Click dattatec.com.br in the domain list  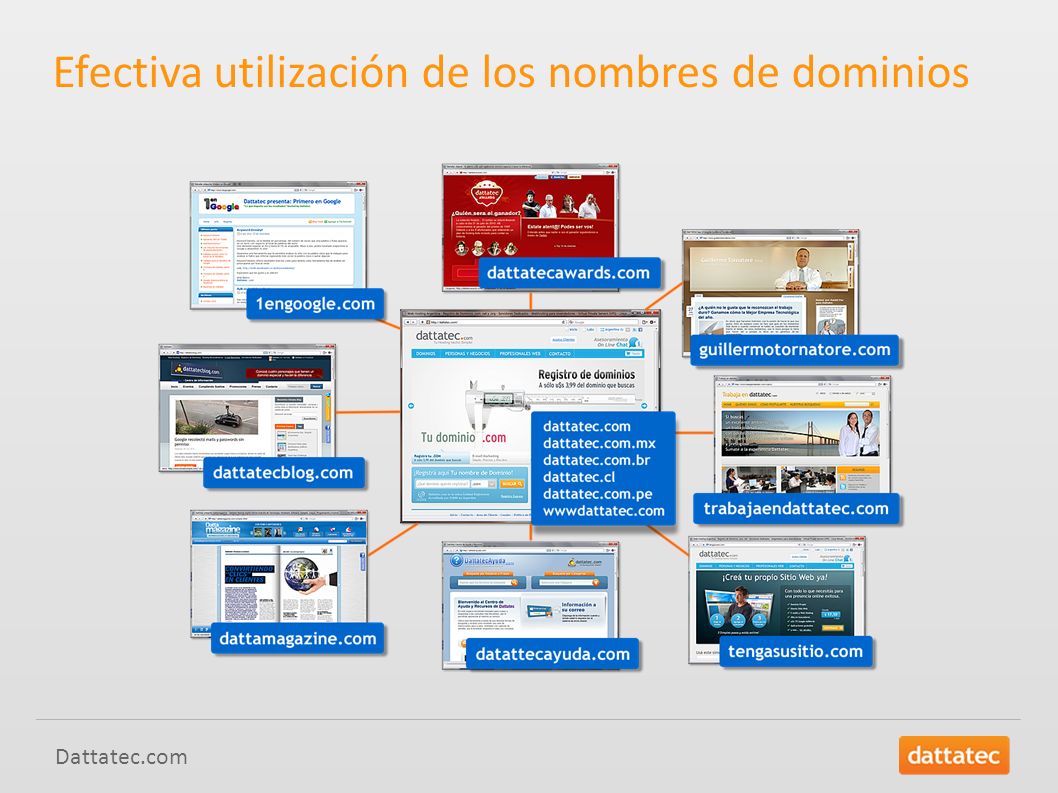[x=596, y=460]
